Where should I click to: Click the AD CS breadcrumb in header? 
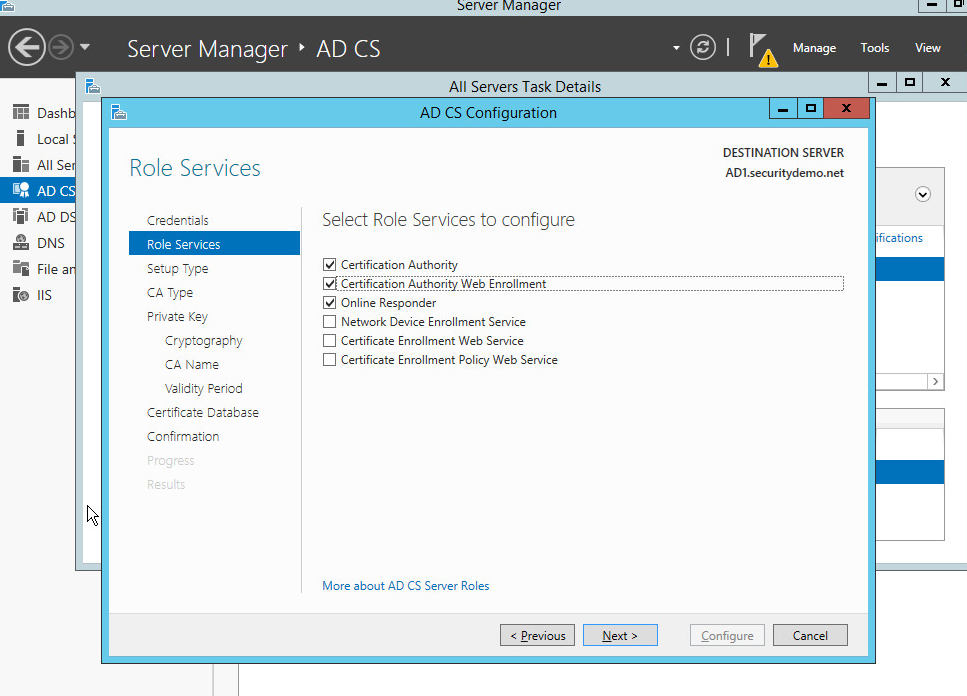pyautogui.click(x=348, y=49)
